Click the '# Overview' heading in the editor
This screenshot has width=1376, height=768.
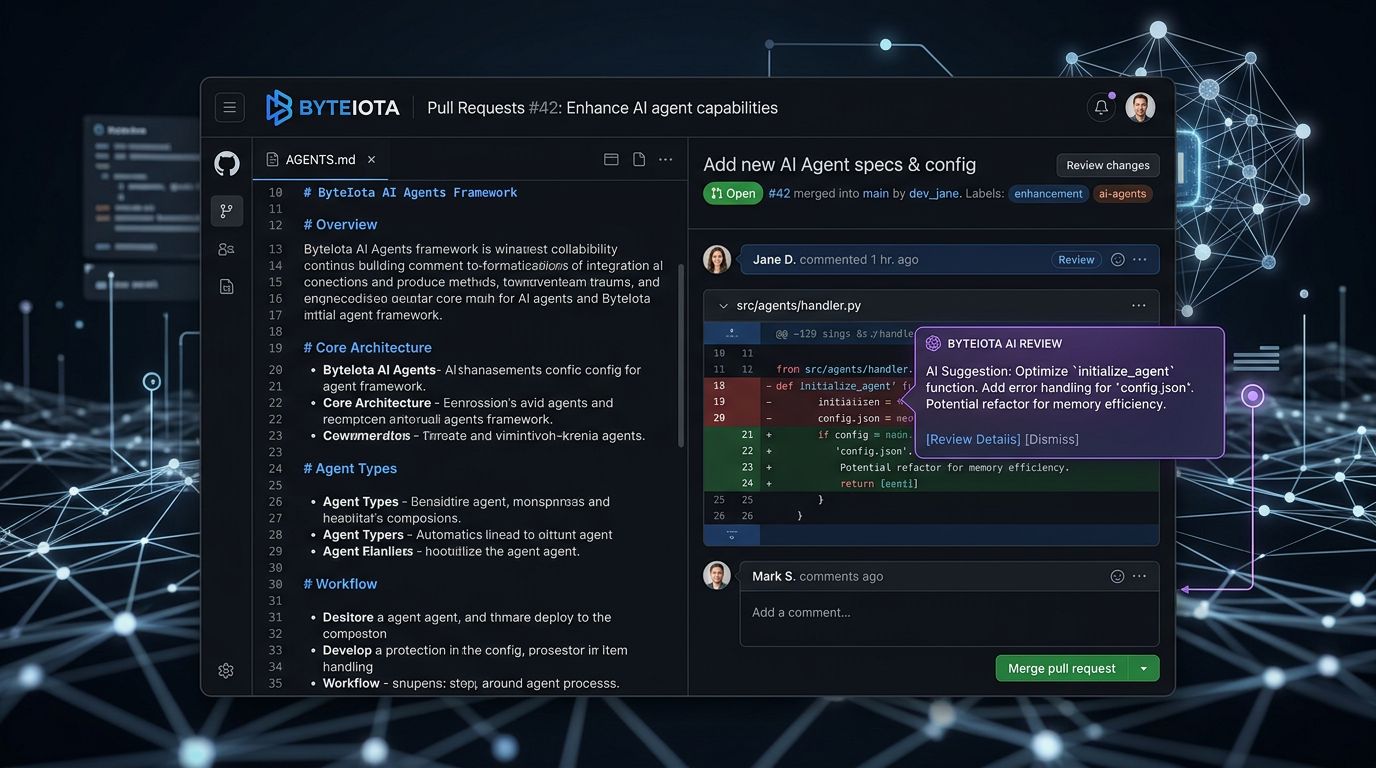coord(340,225)
